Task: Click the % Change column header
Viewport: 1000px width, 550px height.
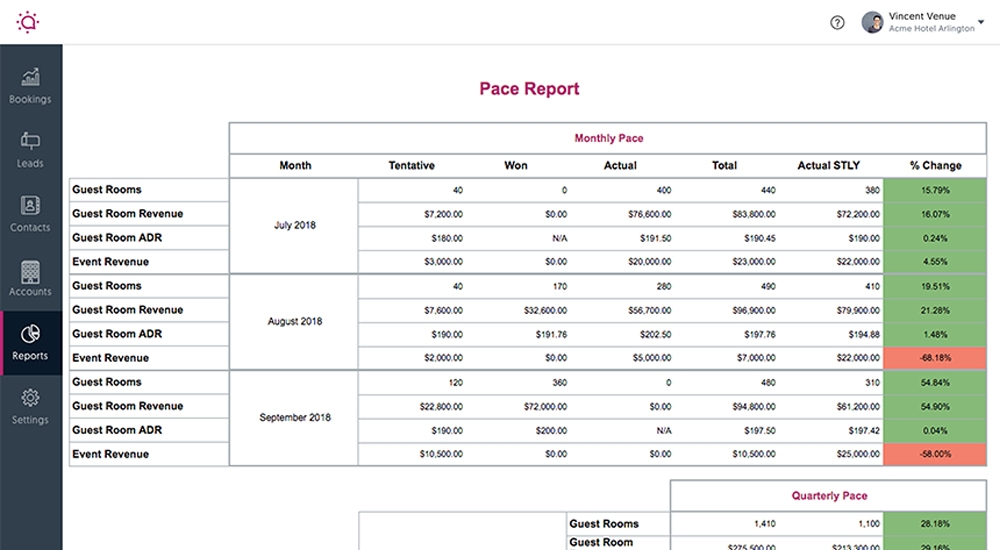Action: 935,166
